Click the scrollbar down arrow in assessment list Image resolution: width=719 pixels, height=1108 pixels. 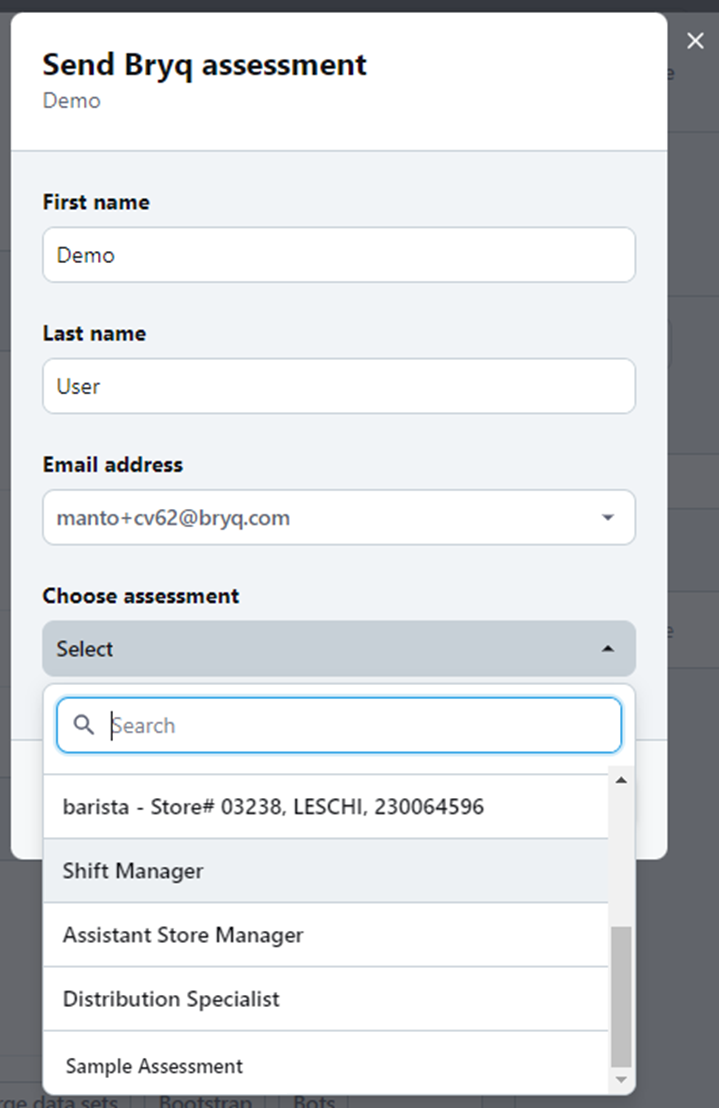coord(621,1080)
